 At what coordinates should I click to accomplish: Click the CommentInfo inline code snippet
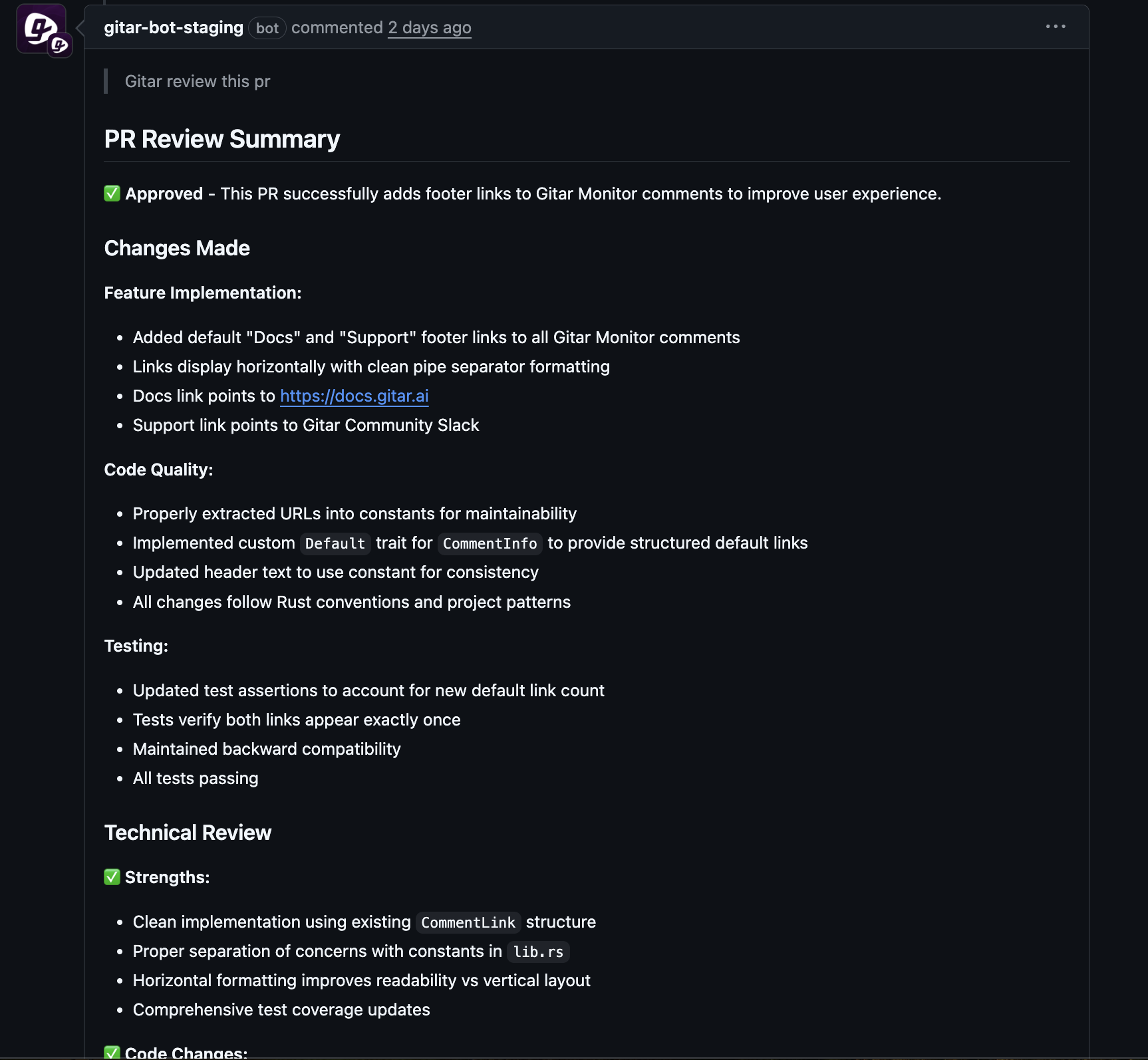(x=490, y=543)
